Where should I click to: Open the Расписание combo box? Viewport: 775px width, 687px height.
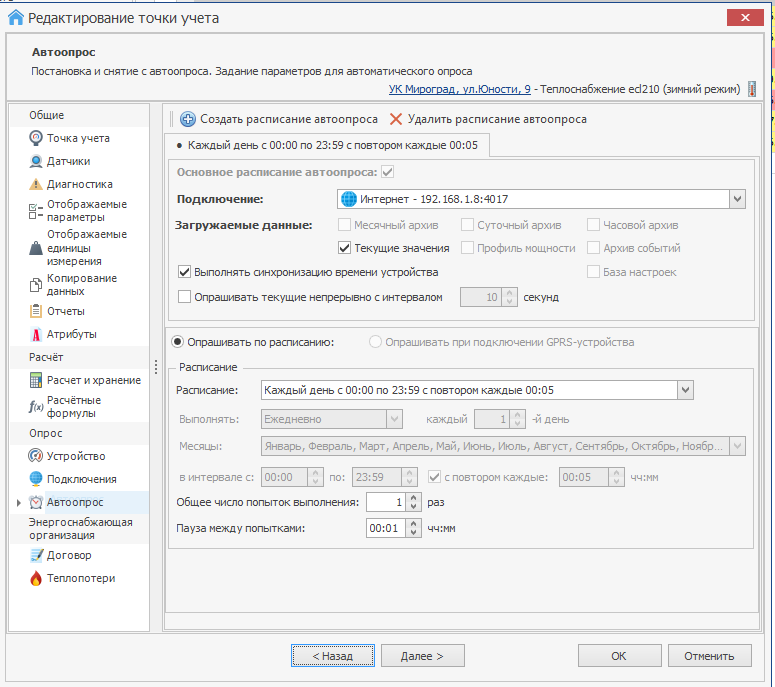point(685,390)
